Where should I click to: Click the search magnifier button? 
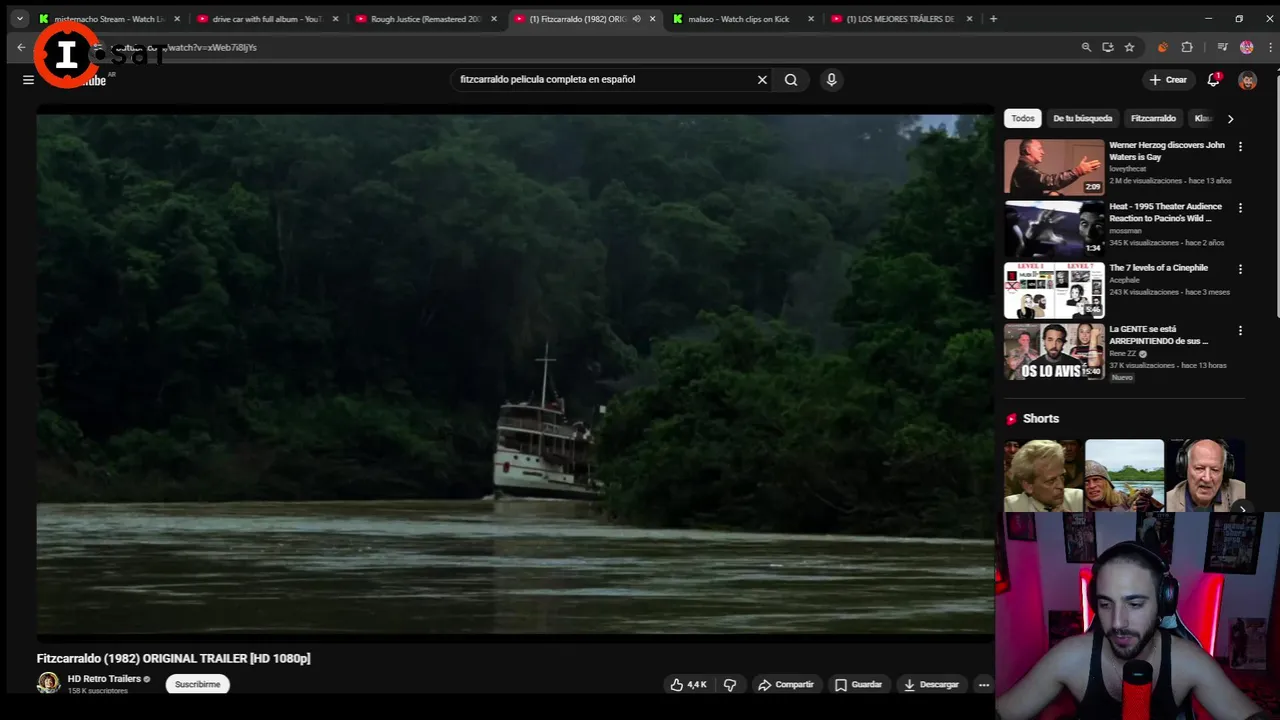click(x=791, y=80)
